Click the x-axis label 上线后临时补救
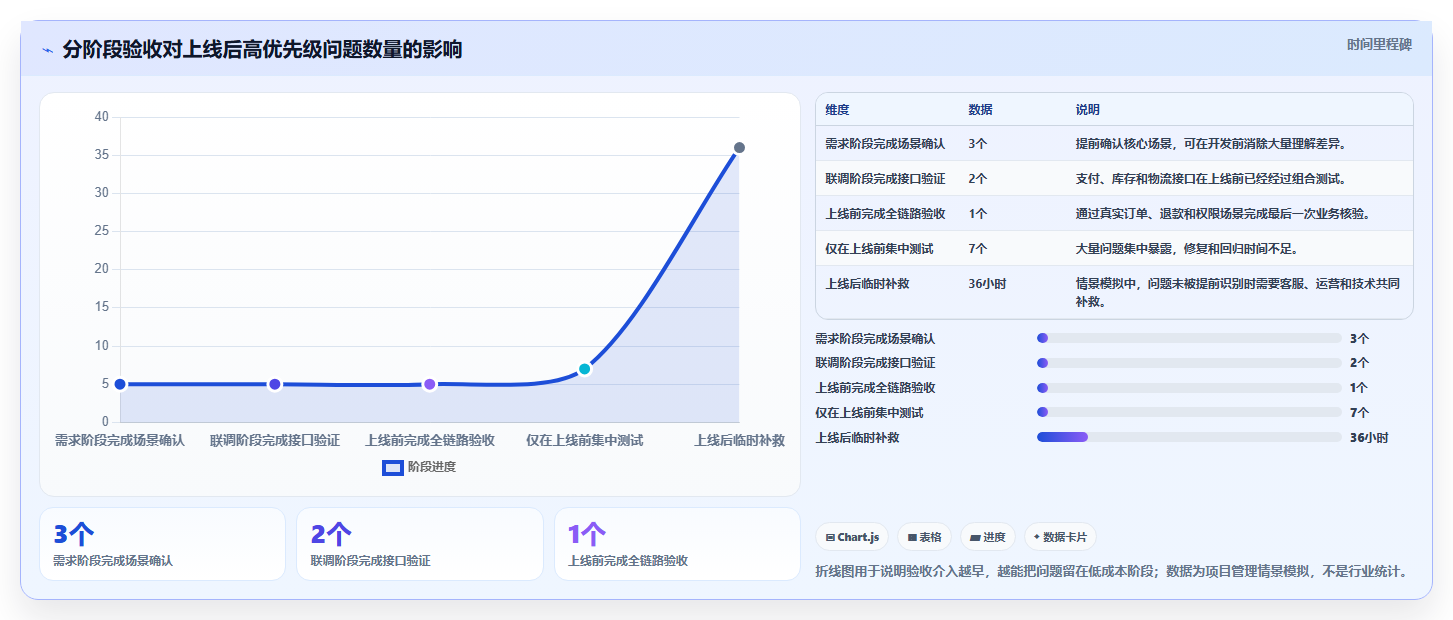The width and height of the screenshot is (1453, 620). pos(740,441)
